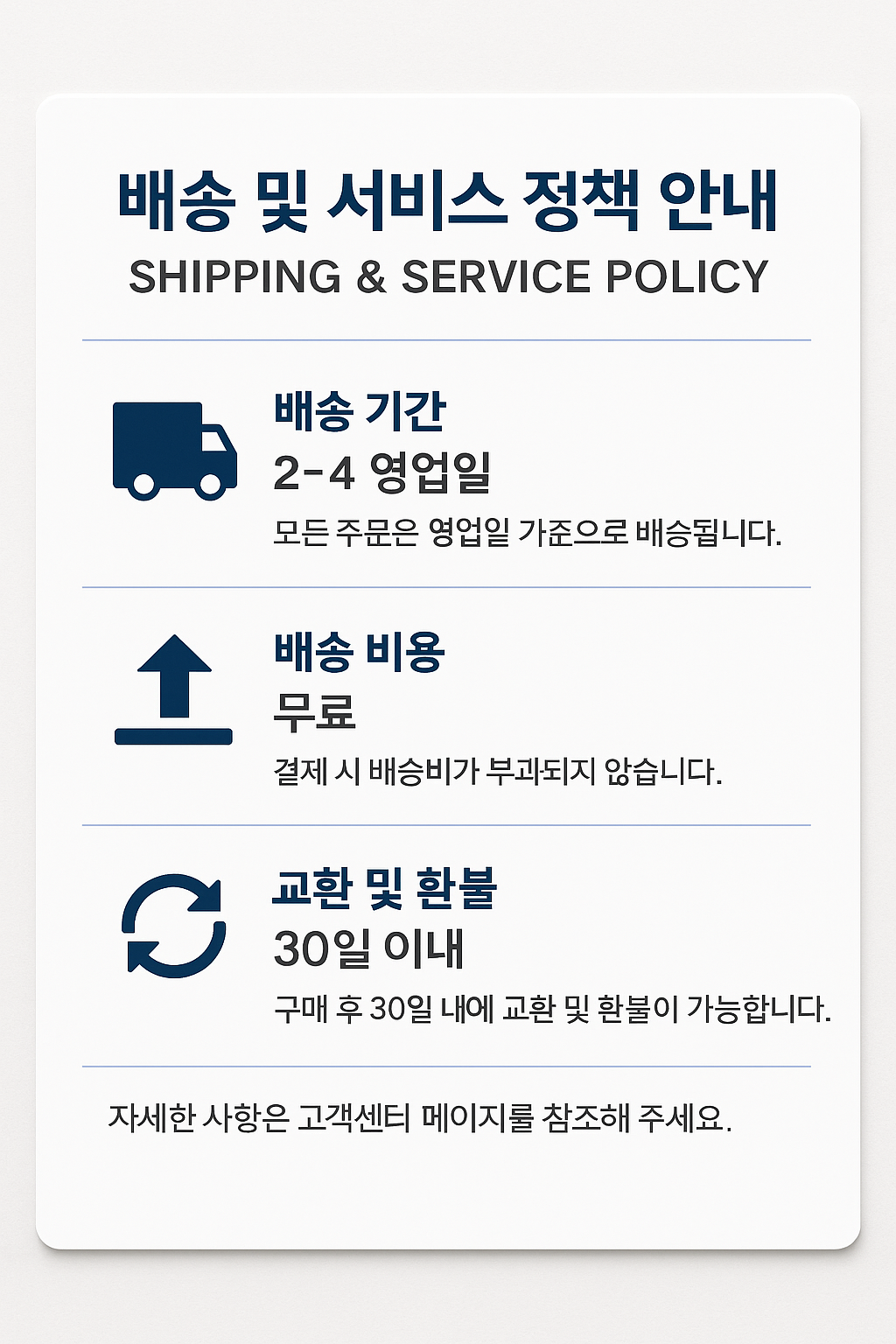This screenshot has width=896, height=1344.
Task: Click the divider line above the footer note
Action: click(446, 1066)
